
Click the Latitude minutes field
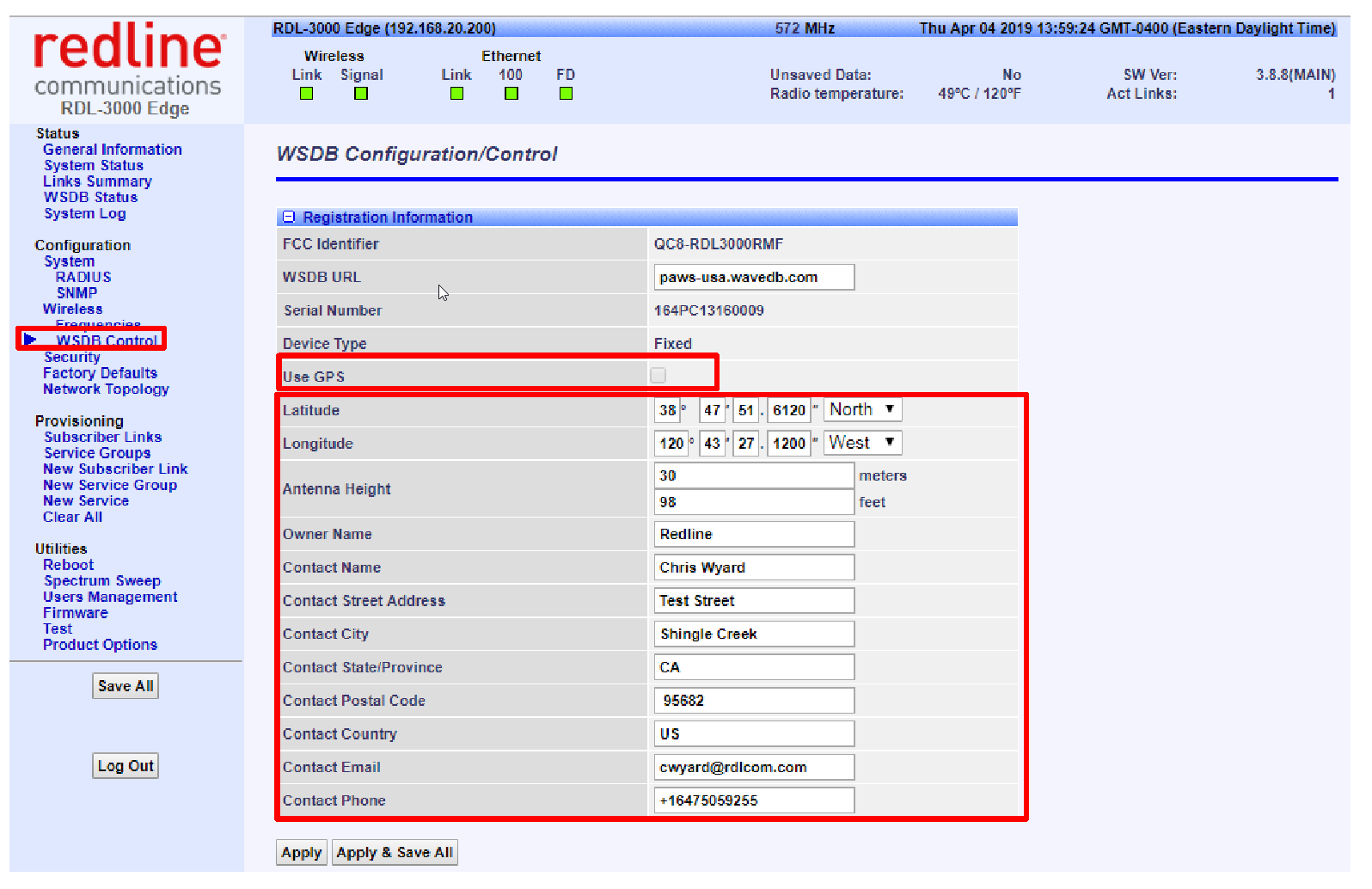(x=712, y=411)
